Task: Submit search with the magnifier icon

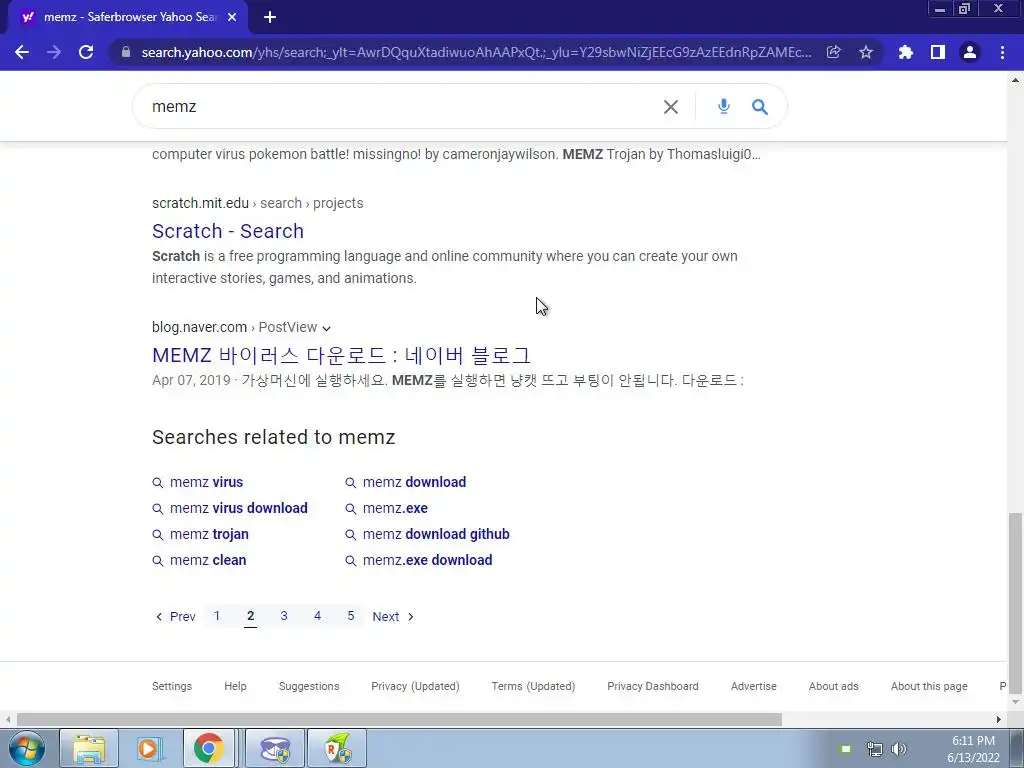Action: coord(760,106)
